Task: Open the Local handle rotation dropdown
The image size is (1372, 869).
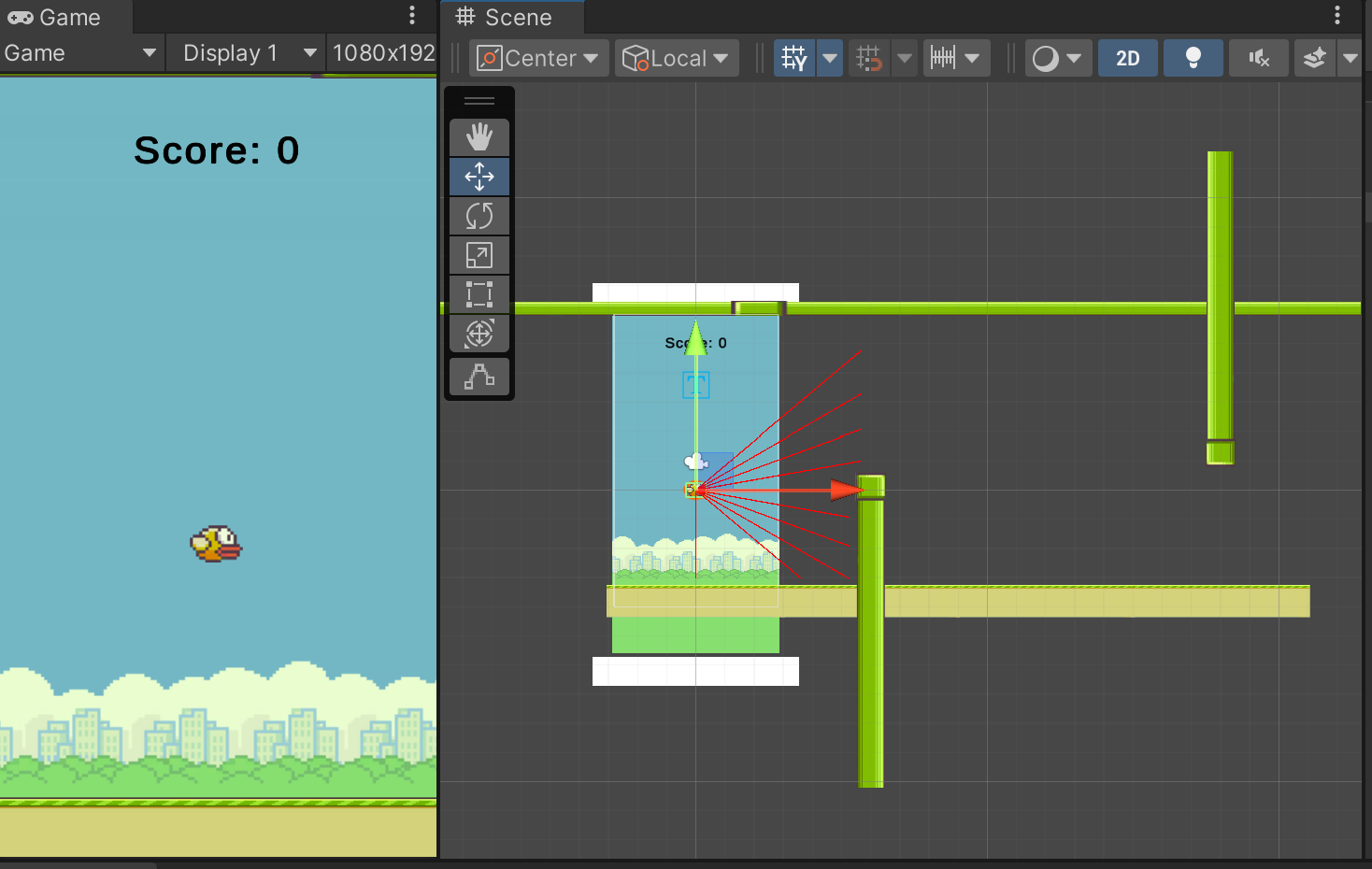Action: click(x=677, y=59)
